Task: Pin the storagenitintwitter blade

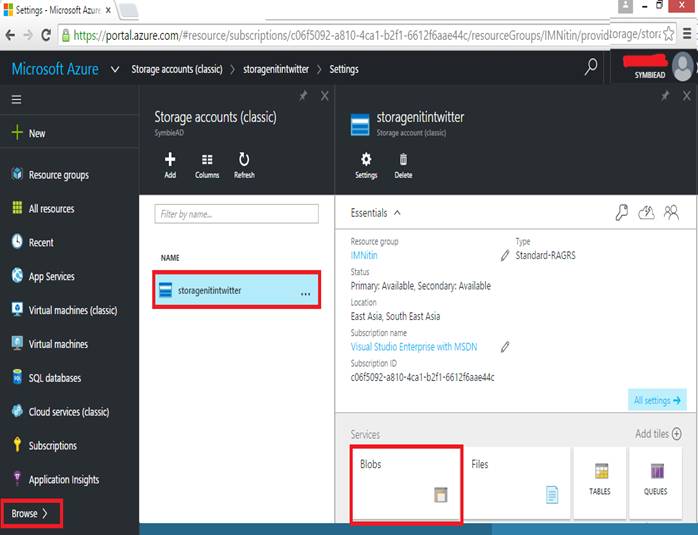Action: [665, 95]
